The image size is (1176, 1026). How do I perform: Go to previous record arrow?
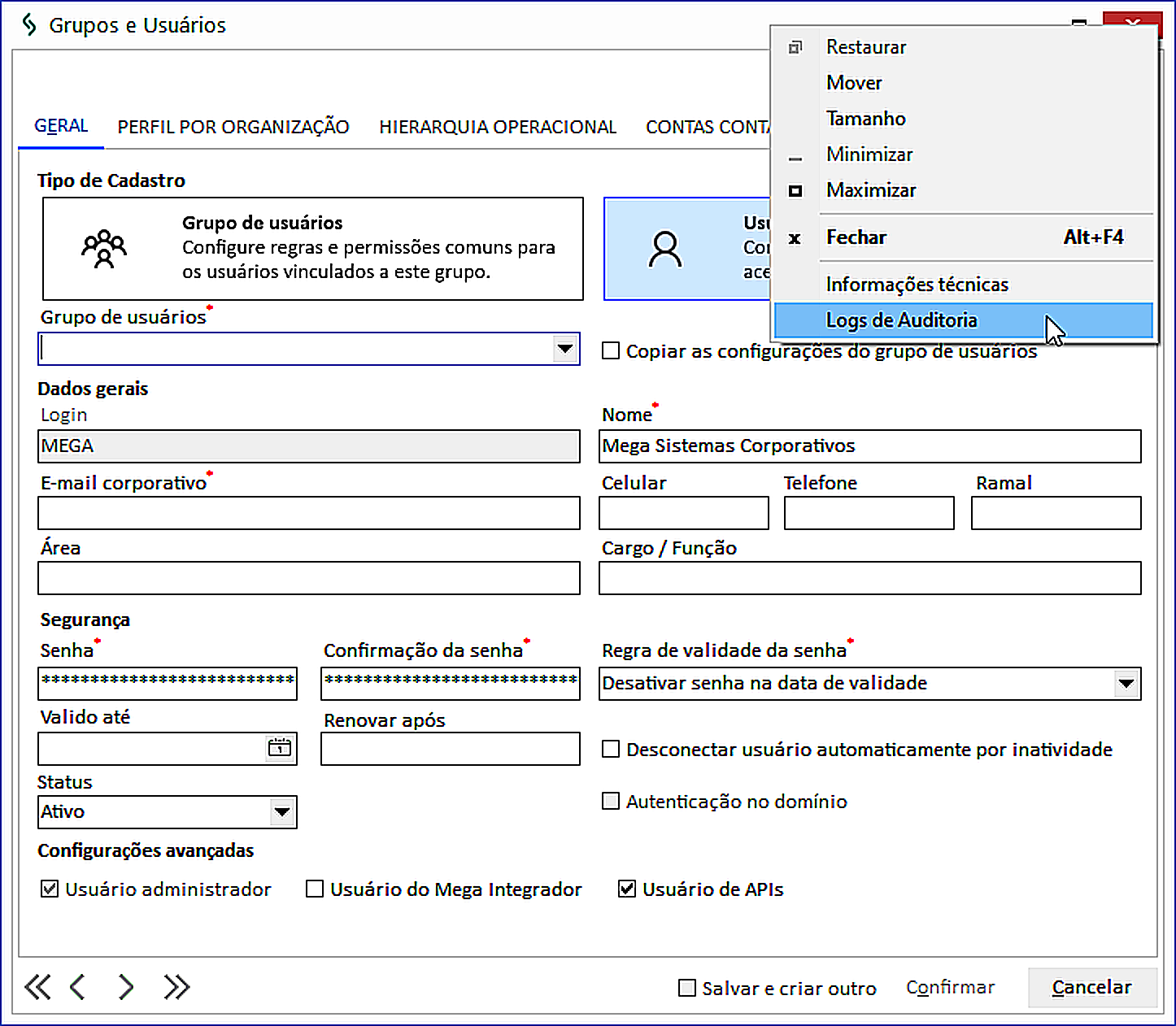click(x=78, y=987)
